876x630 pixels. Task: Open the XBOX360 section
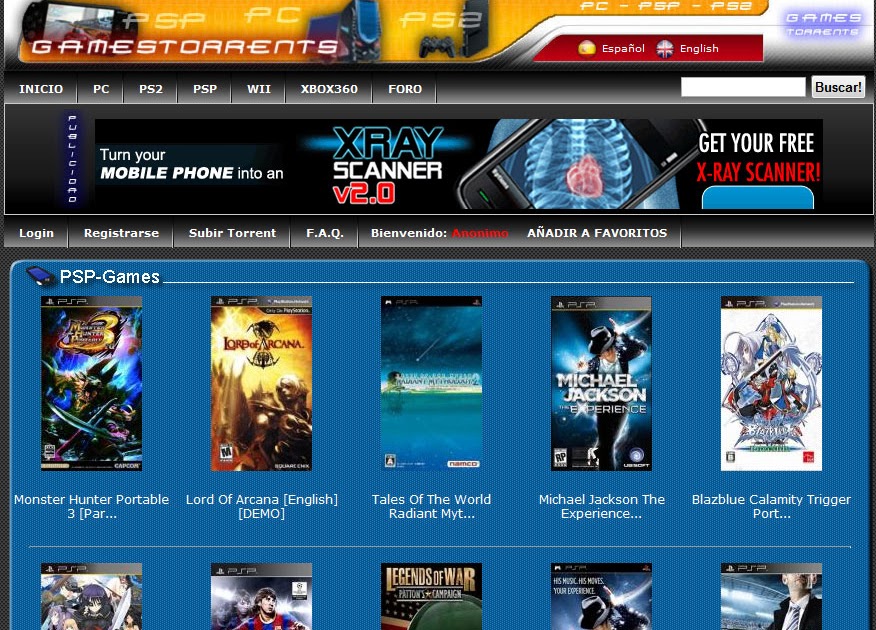(x=329, y=89)
